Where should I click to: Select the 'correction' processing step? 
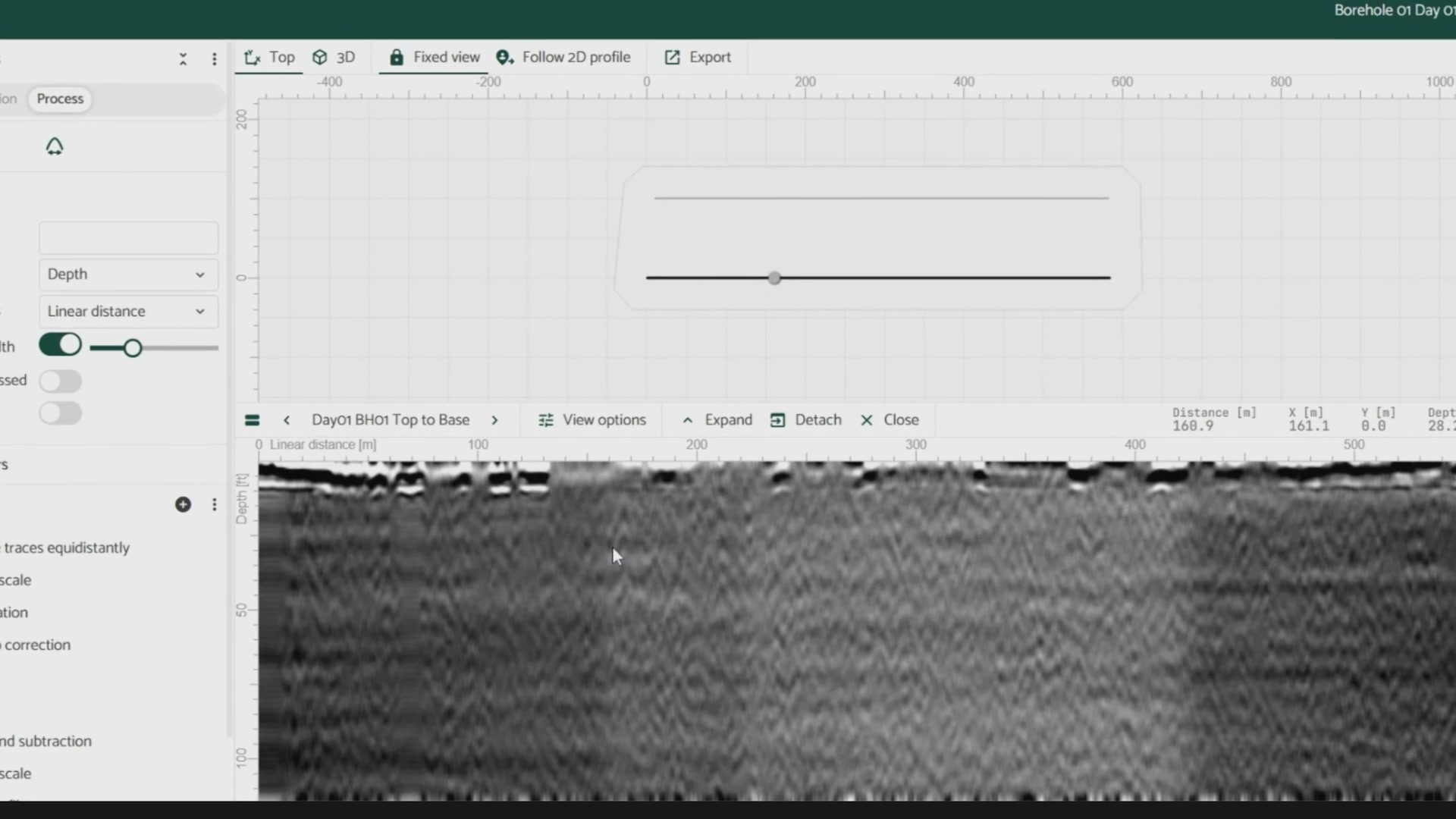click(x=36, y=645)
